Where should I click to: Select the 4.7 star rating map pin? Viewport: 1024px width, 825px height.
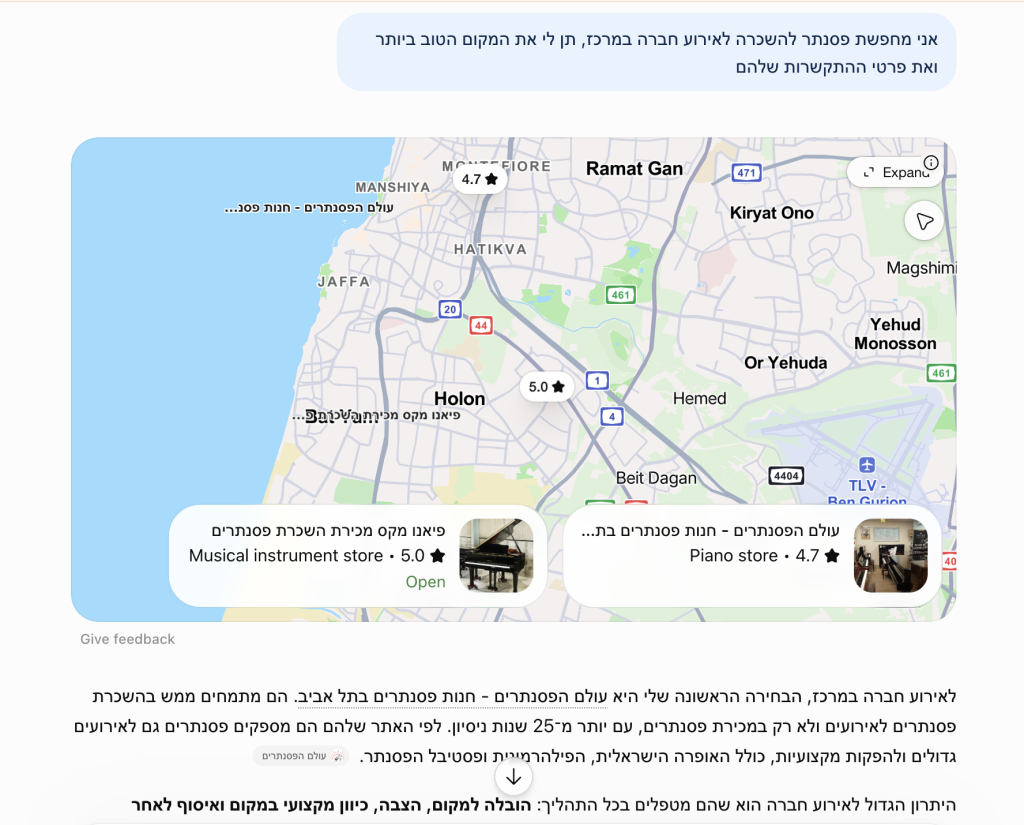coord(480,179)
